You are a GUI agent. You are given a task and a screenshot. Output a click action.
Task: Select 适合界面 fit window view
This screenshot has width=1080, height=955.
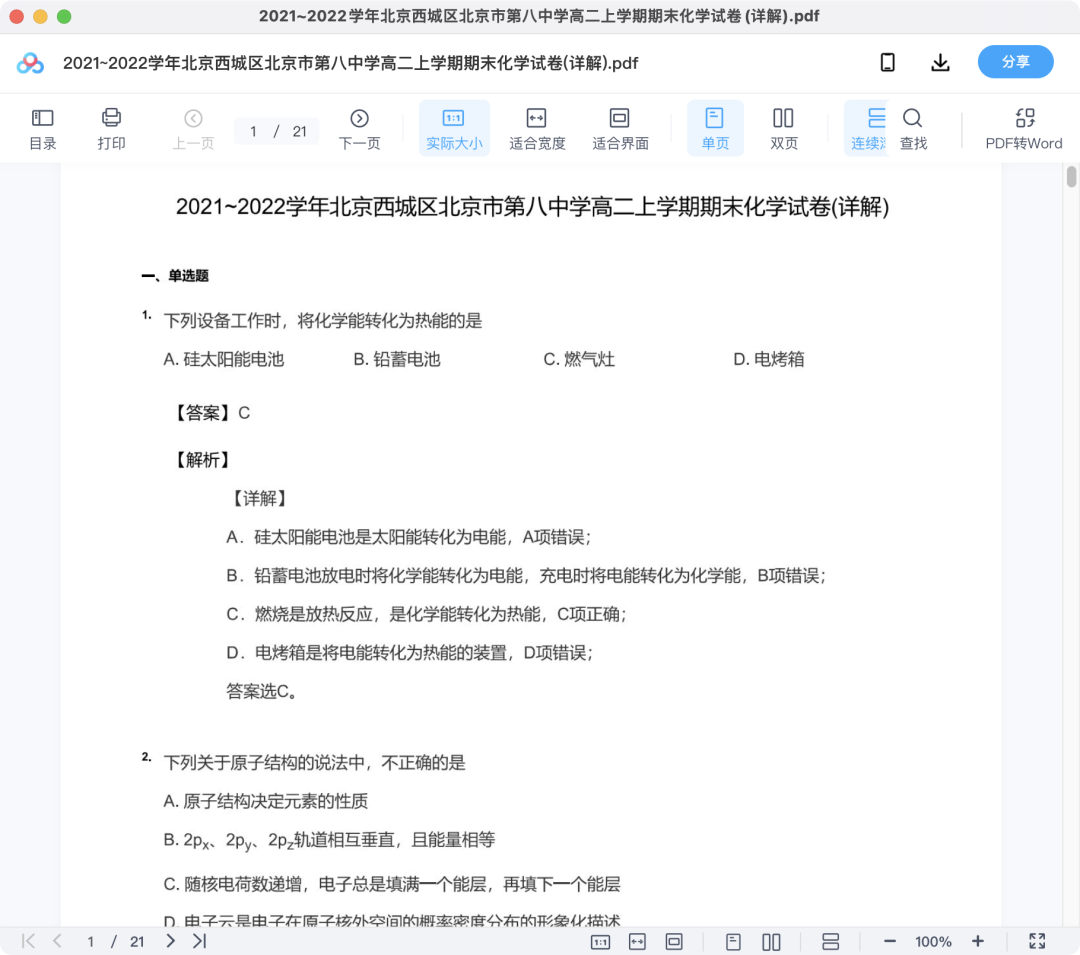620,128
